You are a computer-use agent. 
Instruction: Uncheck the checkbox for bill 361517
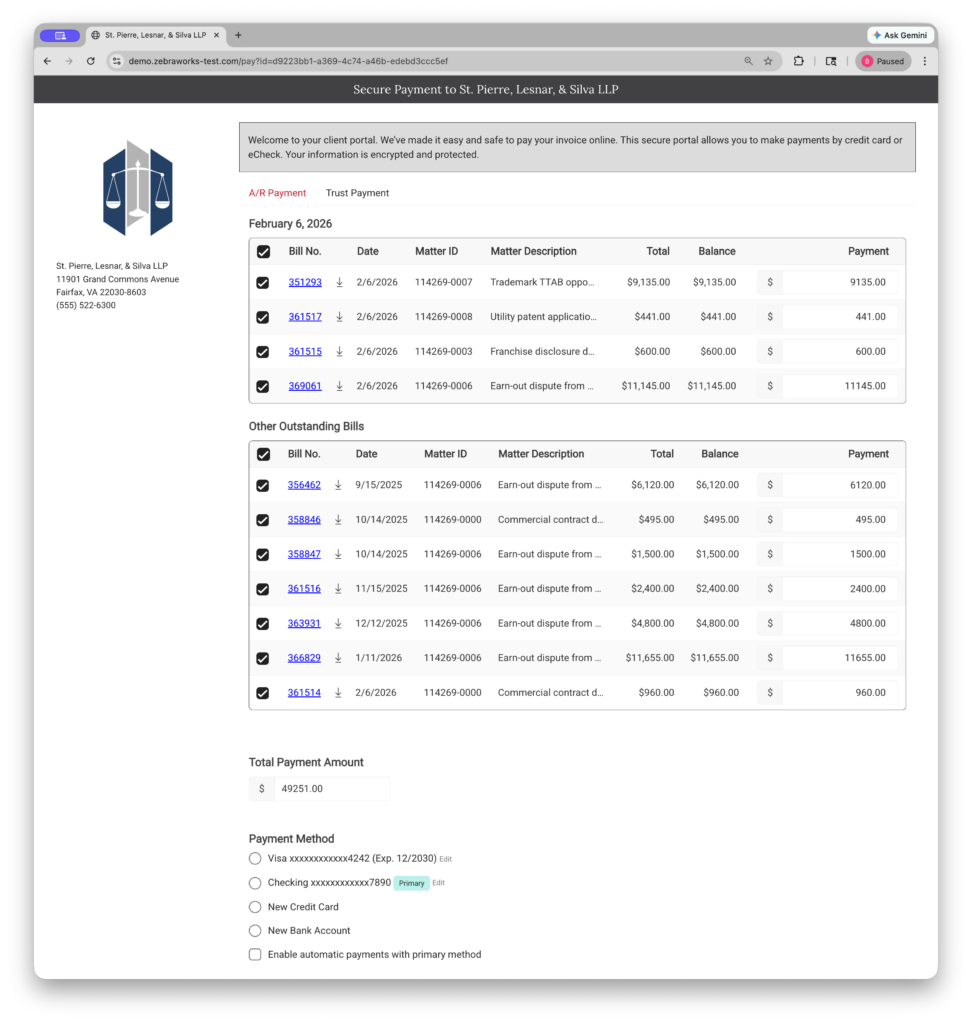tap(263, 318)
